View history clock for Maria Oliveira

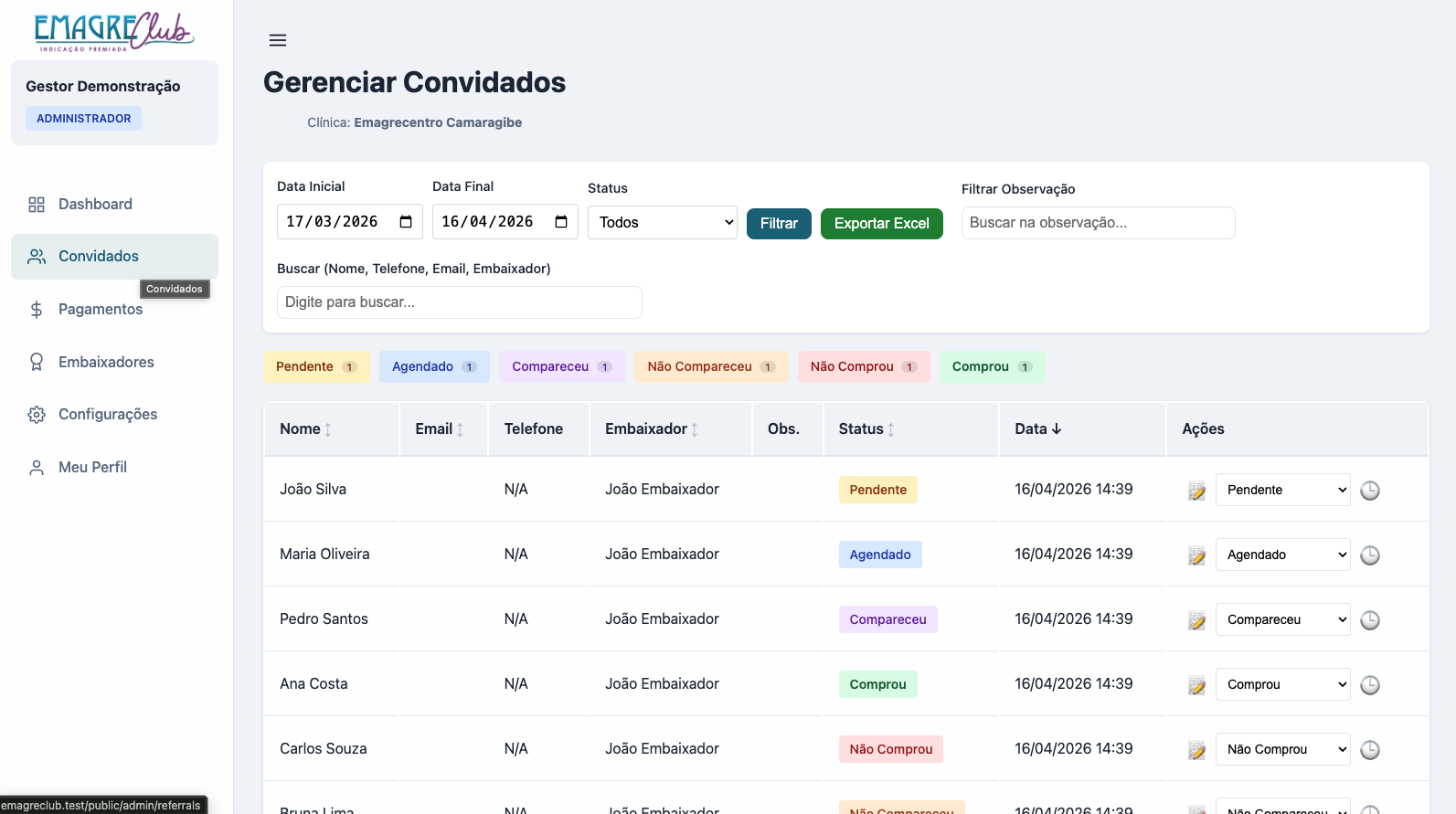click(1369, 555)
